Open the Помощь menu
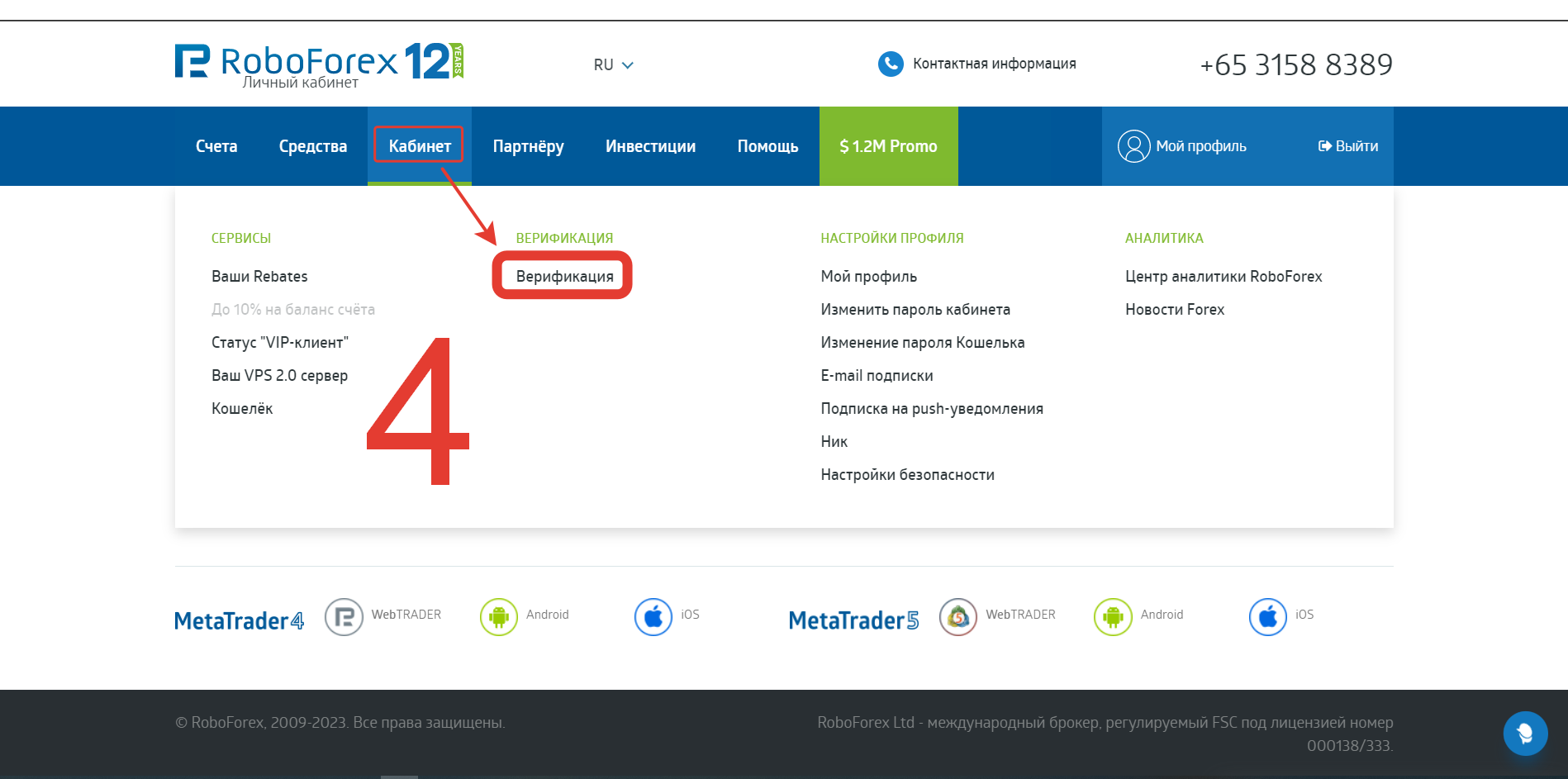Image resolution: width=1568 pixels, height=779 pixels. (768, 146)
